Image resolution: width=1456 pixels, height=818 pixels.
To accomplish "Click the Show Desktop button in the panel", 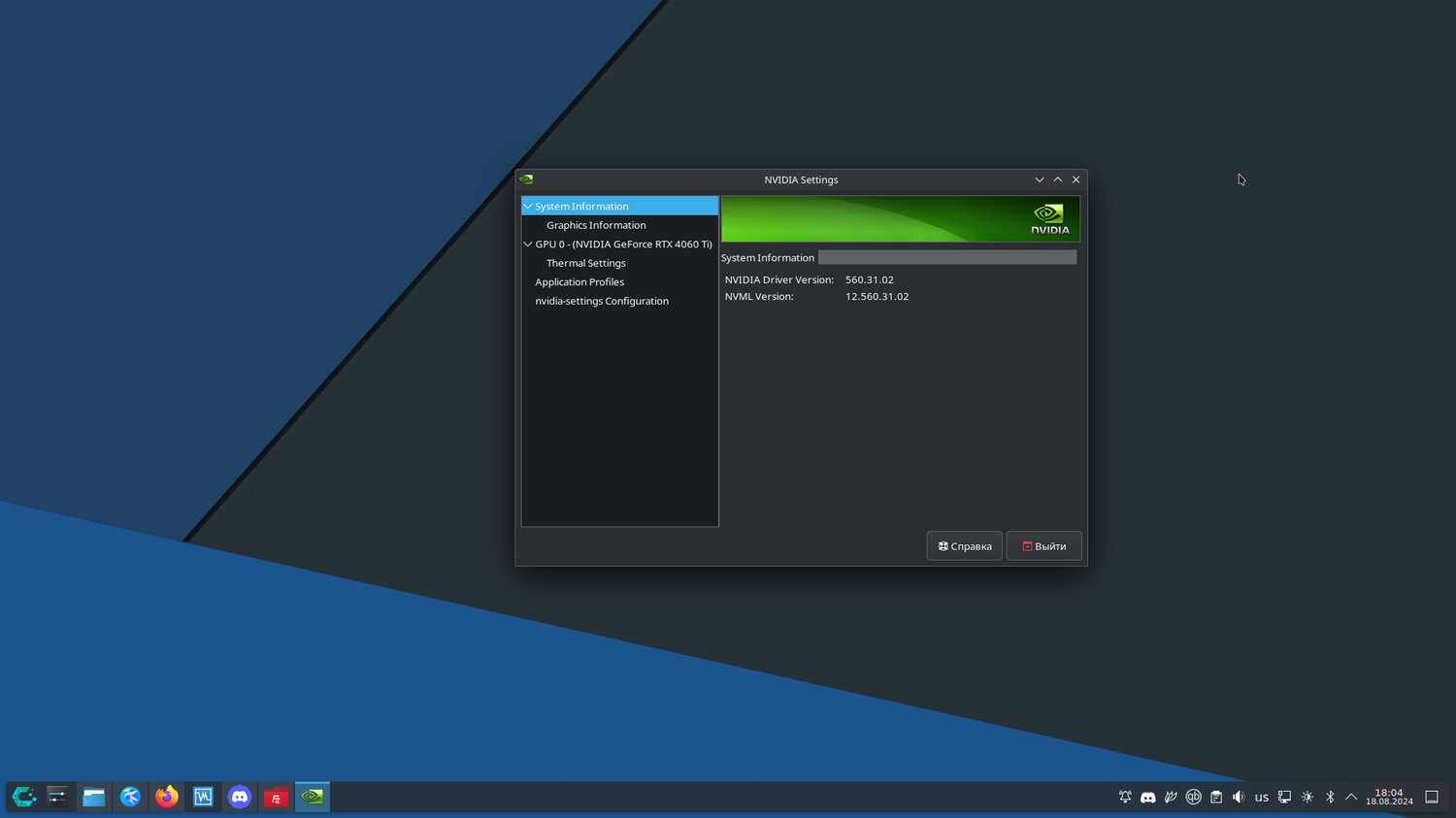I will (1432, 797).
